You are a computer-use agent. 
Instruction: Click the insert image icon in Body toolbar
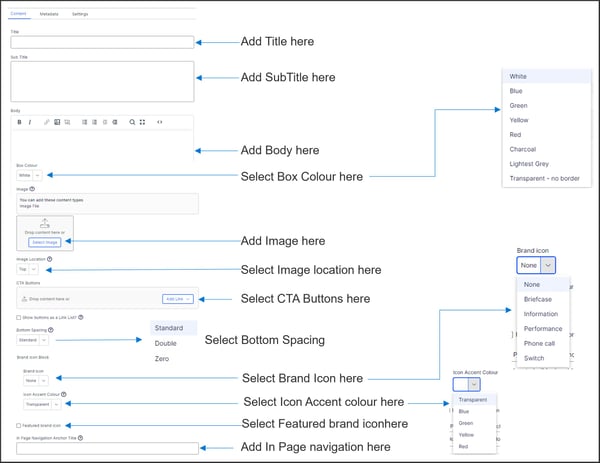(x=55, y=122)
